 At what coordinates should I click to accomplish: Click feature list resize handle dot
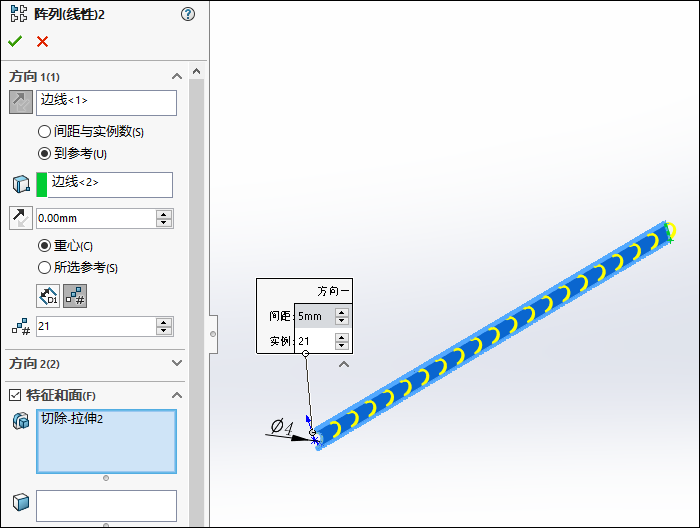(106, 478)
